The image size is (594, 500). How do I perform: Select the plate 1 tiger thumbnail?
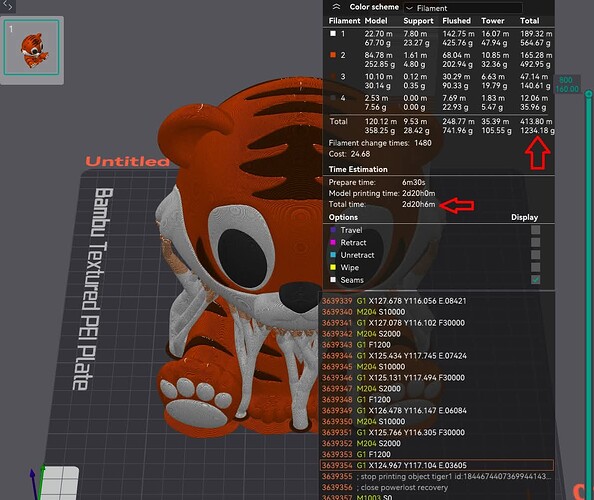point(31,48)
